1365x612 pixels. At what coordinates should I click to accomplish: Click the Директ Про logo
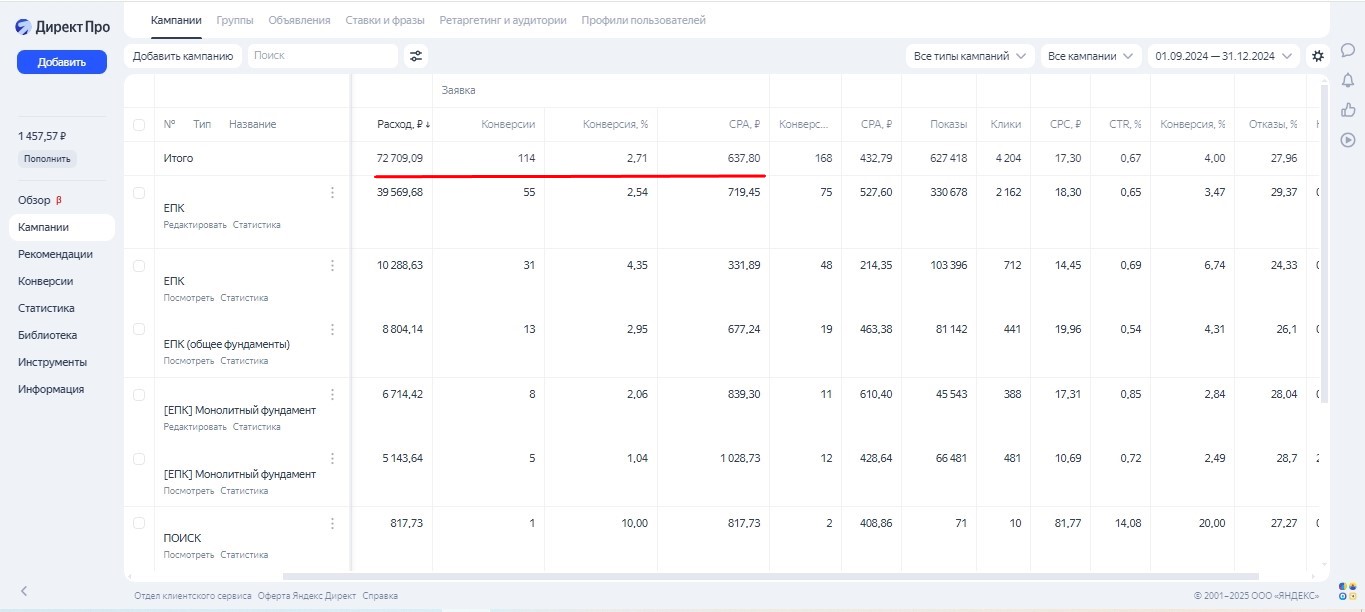click(x=62, y=27)
